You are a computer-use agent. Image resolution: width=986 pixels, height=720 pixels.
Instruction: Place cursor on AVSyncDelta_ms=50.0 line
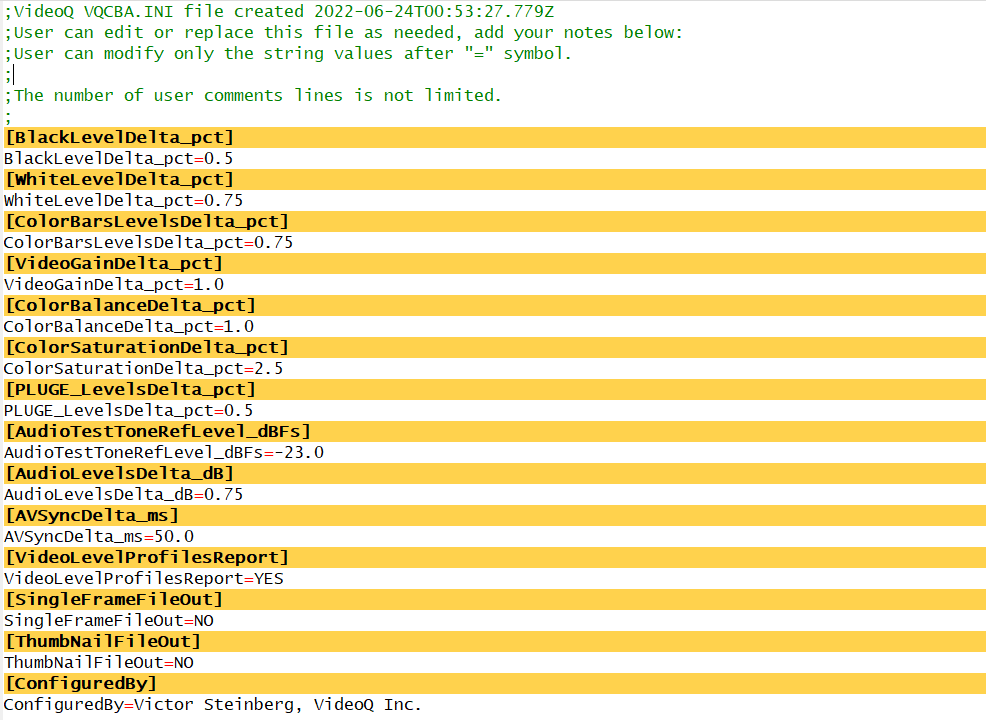tap(99, 536)
